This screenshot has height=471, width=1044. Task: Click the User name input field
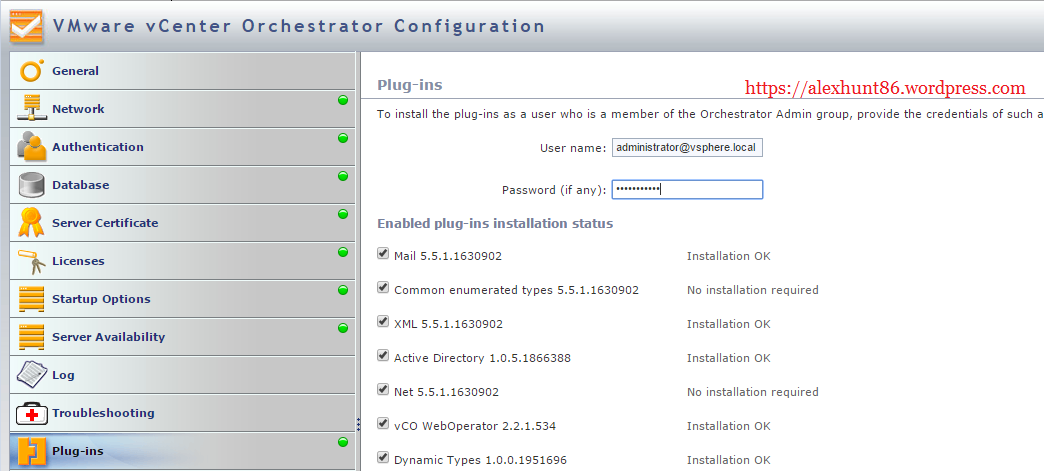[687, 147]
